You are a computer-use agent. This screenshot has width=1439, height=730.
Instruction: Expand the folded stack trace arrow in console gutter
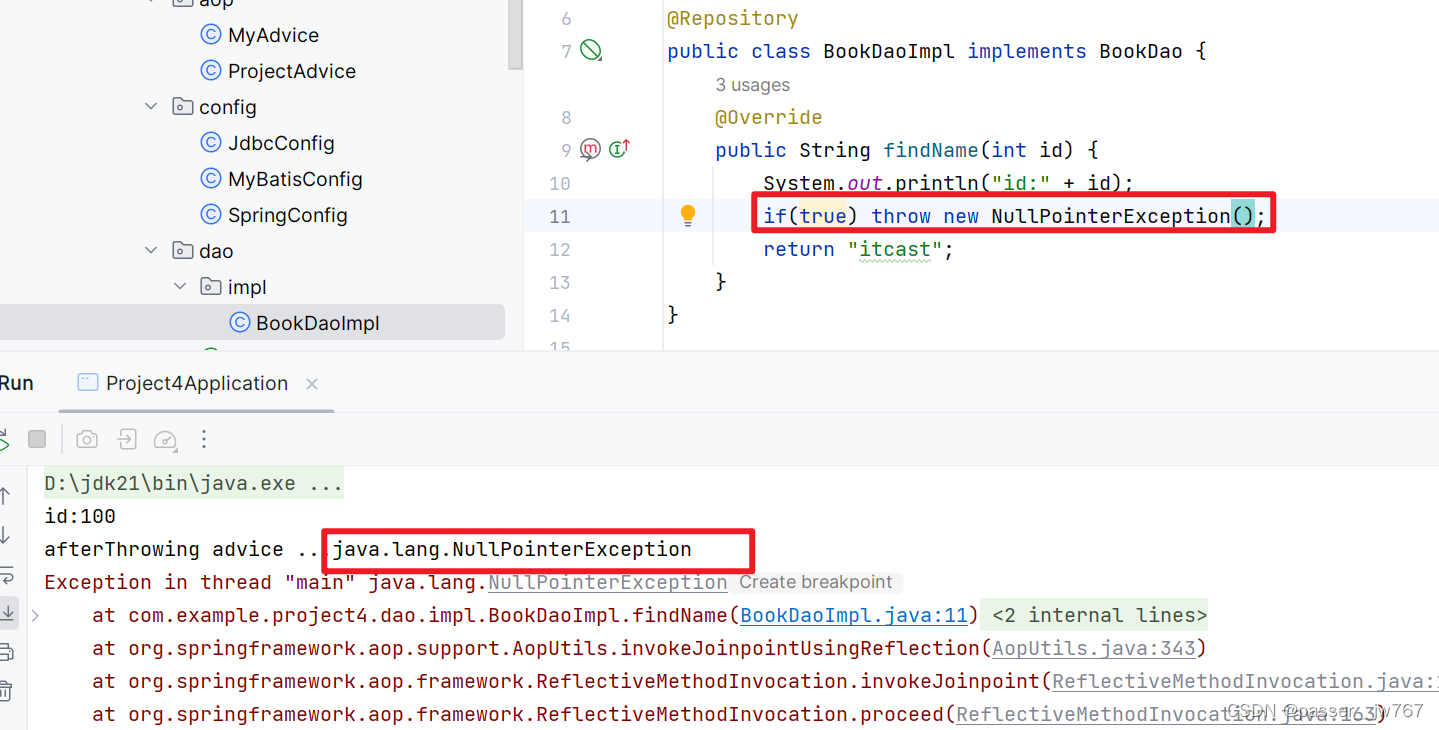click(x=36, y=615)
